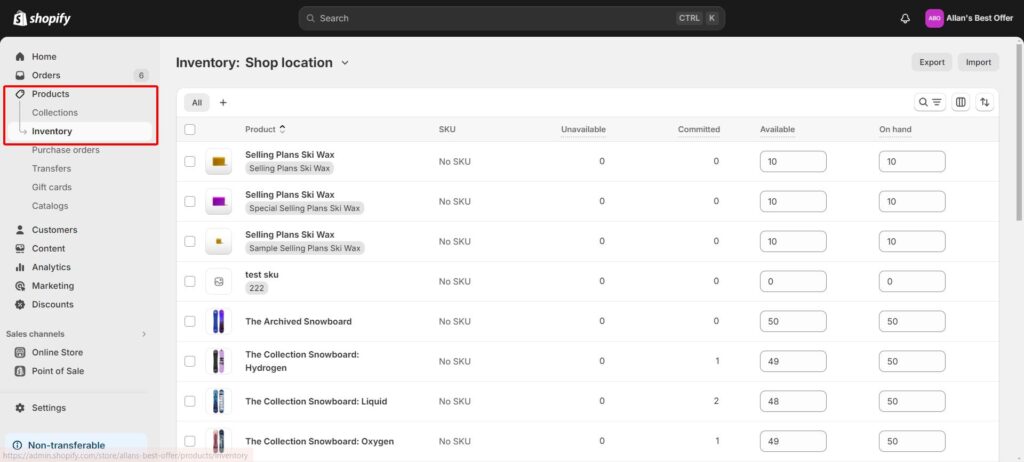
Task: Click Available field for Hydrogen snowboard
Action: point(792,361)
